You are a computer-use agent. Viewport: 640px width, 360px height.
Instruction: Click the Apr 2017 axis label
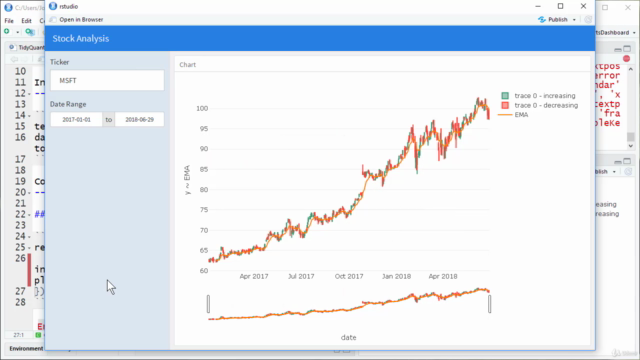[254, 276]
